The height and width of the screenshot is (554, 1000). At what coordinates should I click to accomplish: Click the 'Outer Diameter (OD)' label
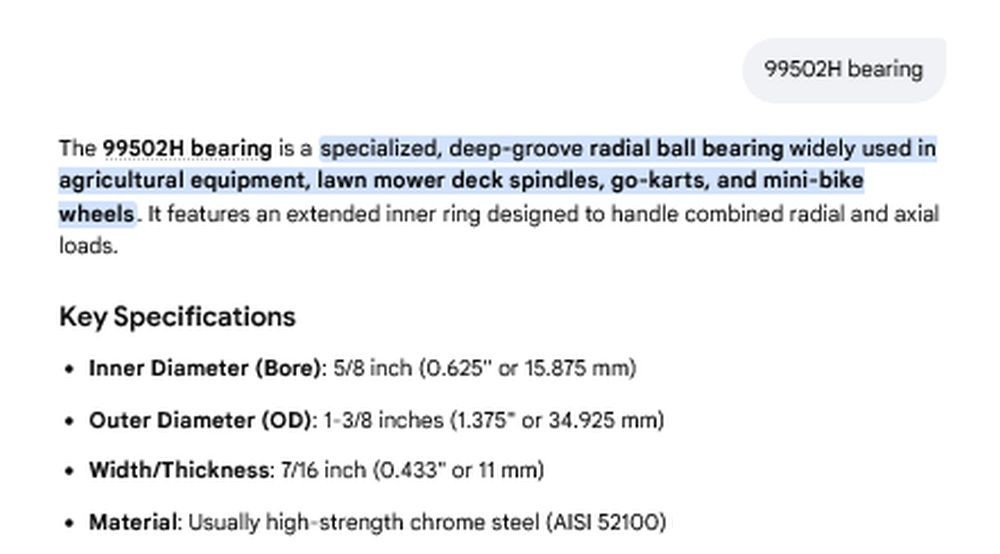click(200, 421)
